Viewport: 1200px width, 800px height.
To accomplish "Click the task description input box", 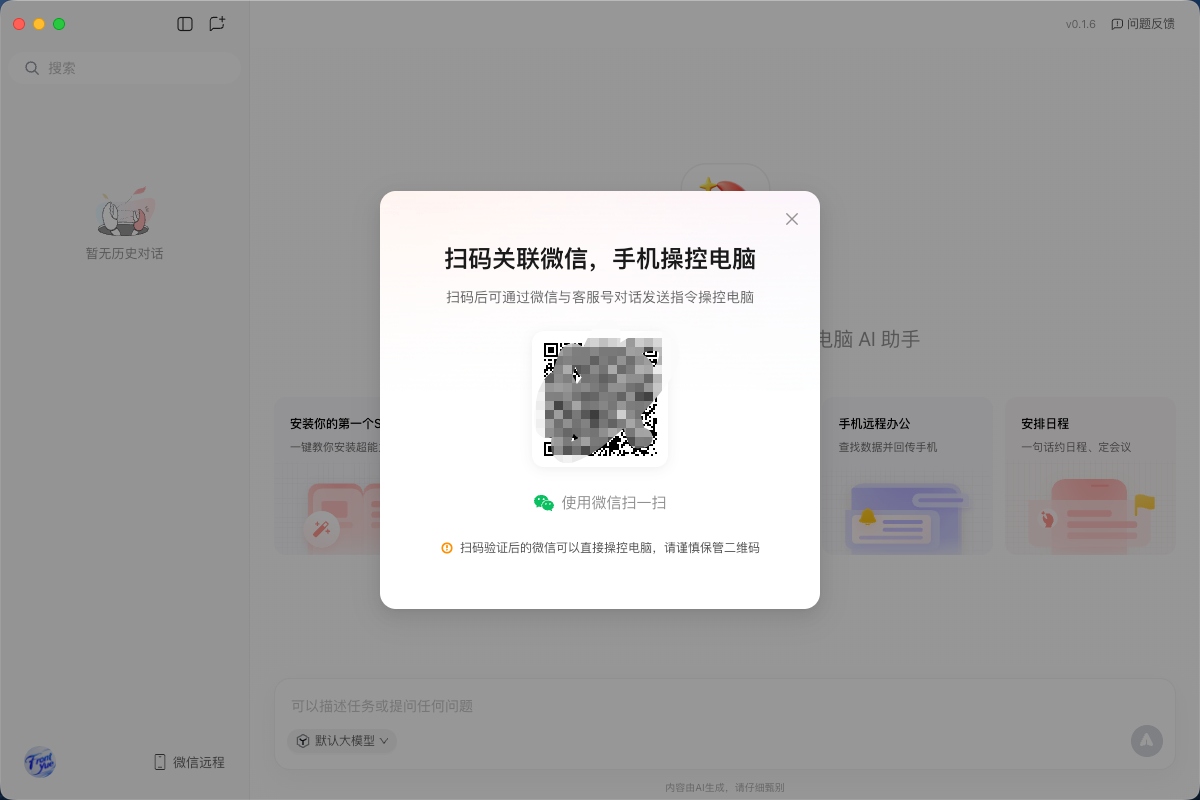I will (724, 706).
